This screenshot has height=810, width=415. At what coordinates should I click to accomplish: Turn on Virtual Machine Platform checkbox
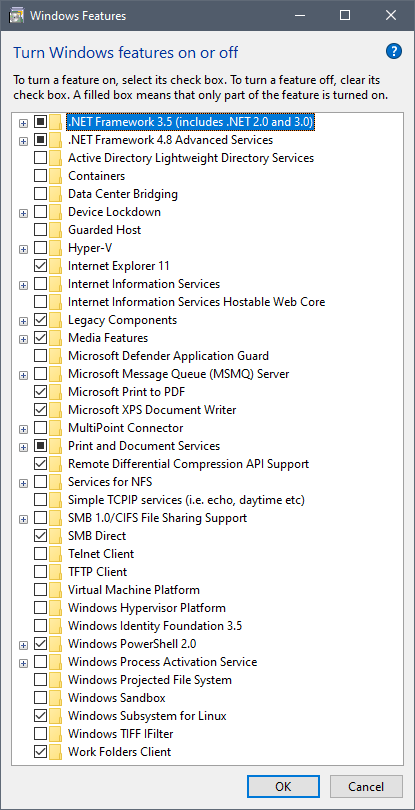click(40, 590)
